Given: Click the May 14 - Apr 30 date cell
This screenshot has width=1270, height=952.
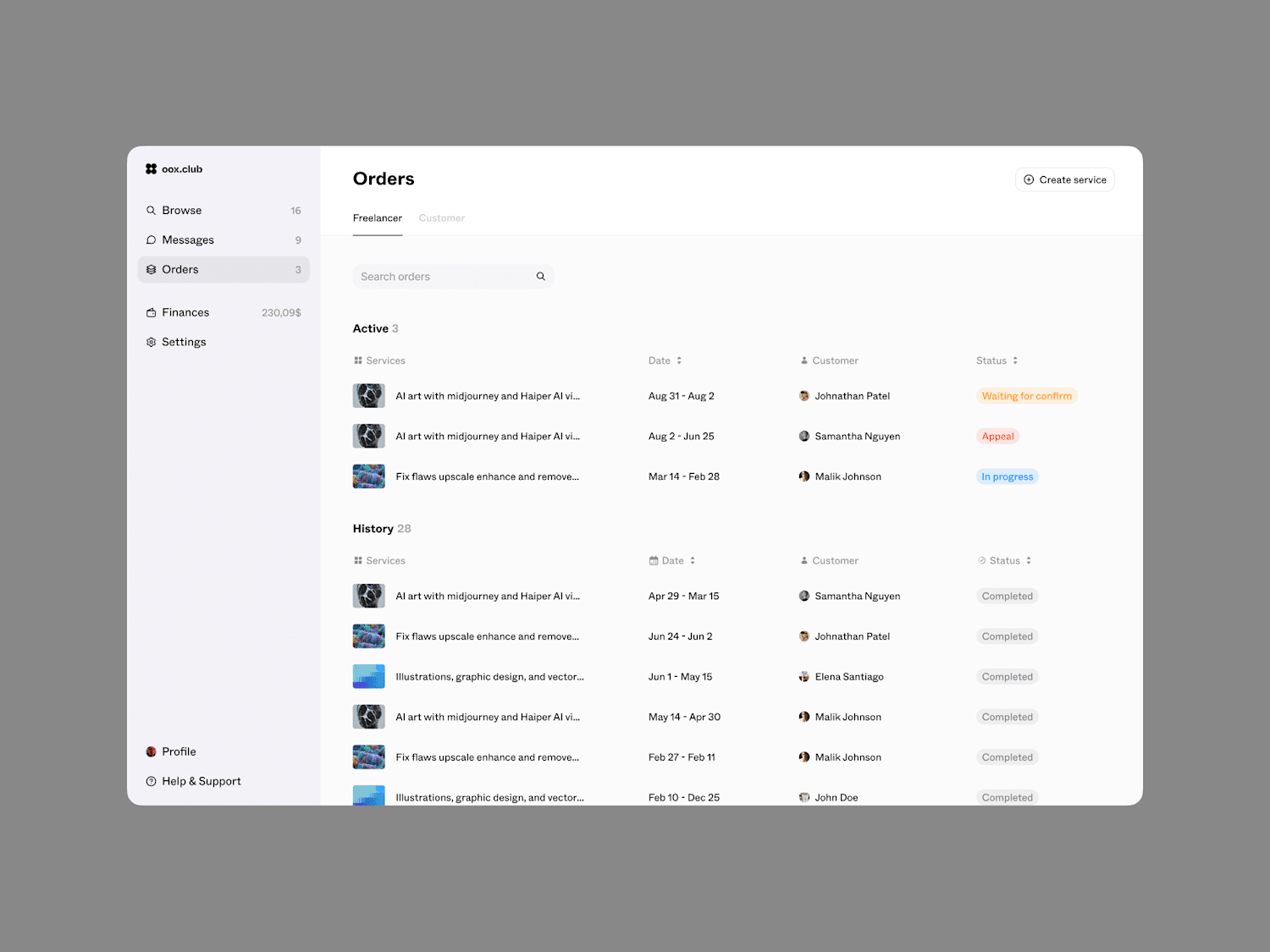Looking at the screenshot, I should point(684,718).
